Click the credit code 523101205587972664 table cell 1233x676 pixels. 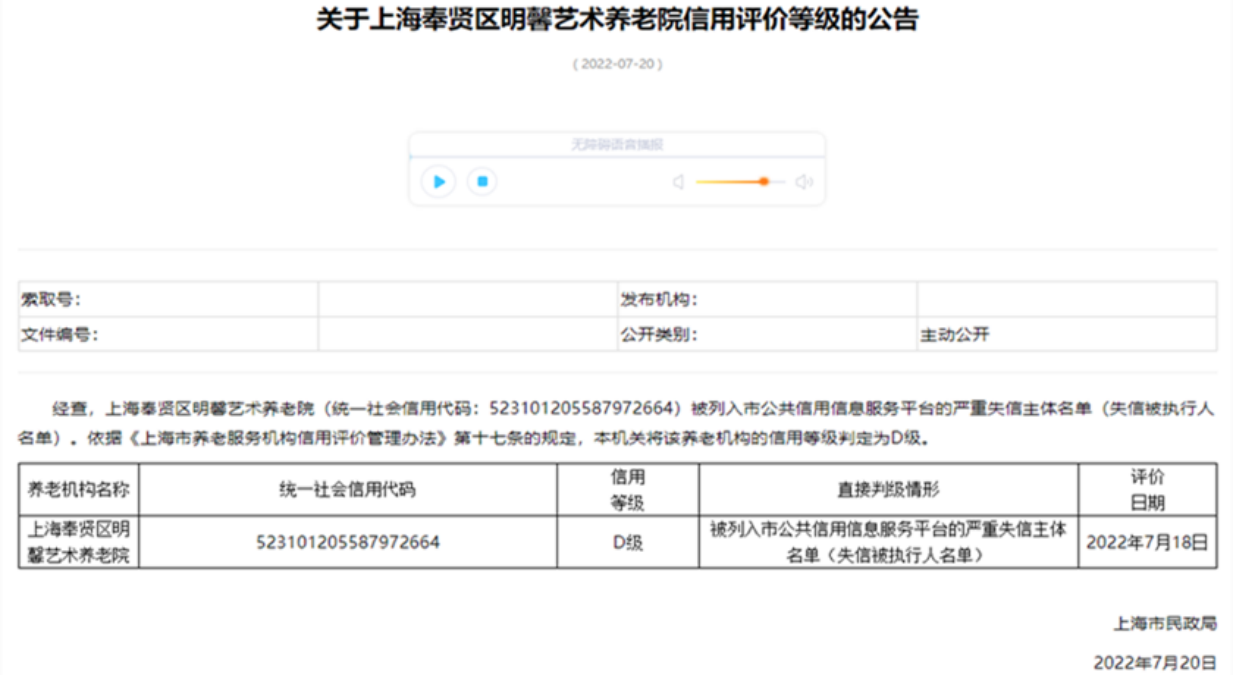(x=348, y=542)
